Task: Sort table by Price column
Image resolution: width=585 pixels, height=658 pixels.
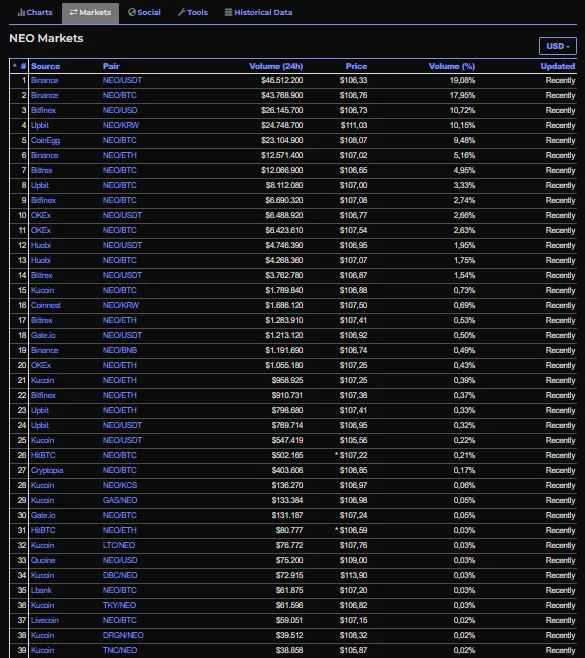Action: coord(356,66)
